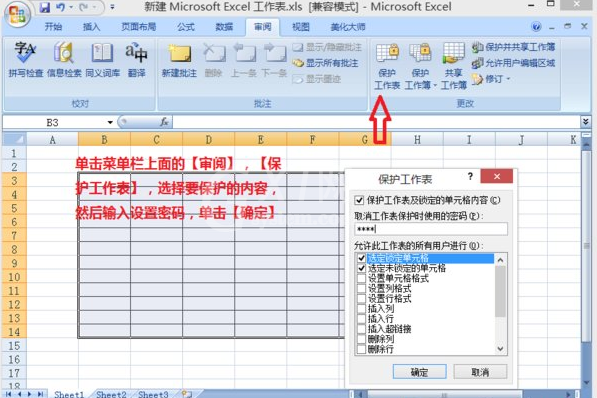
Task: Click the formula bar input
Action: (376, 122)
